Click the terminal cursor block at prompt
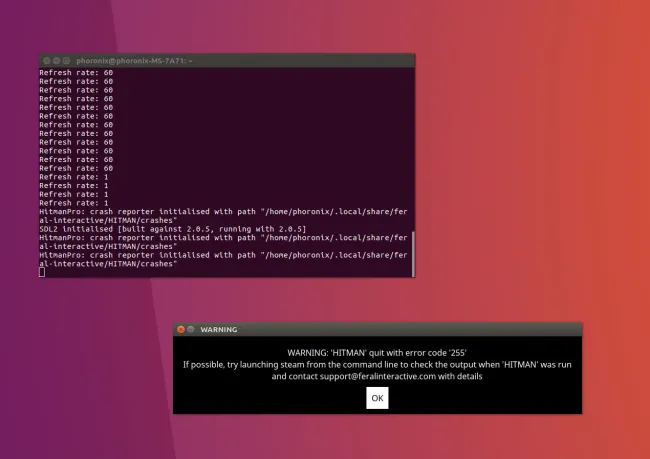The width and height of the screenshot is (650, 459). [x=42, y=272]
